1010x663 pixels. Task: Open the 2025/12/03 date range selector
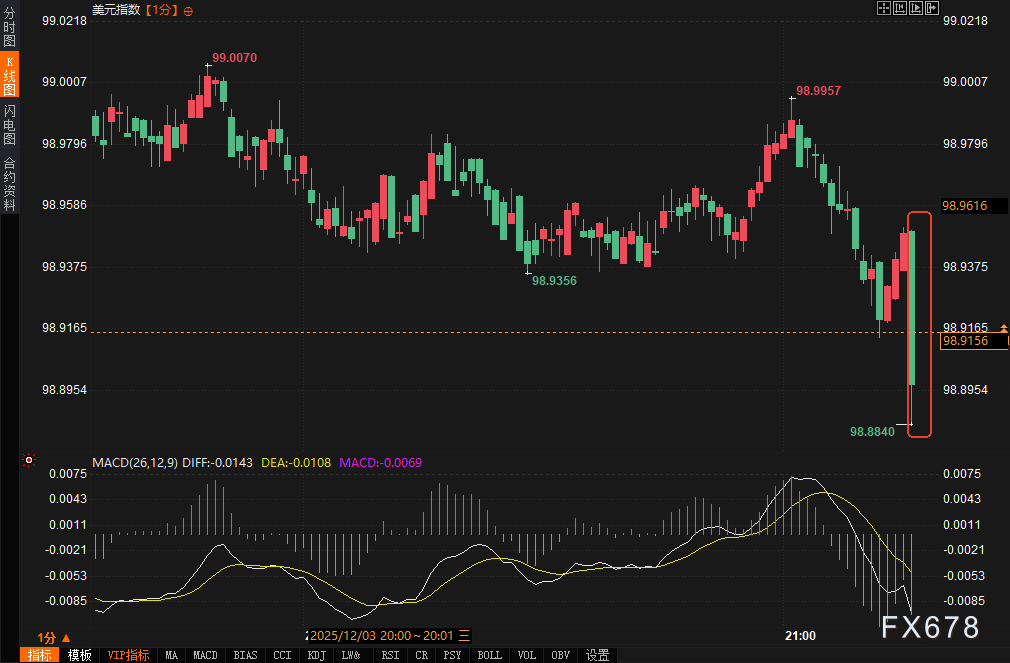coord(380,635)
